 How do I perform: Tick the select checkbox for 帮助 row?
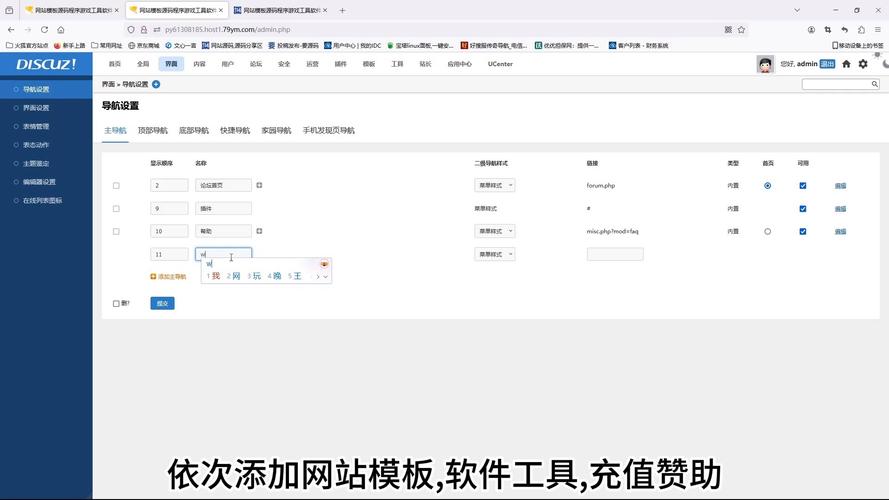(x=116, y=231)
